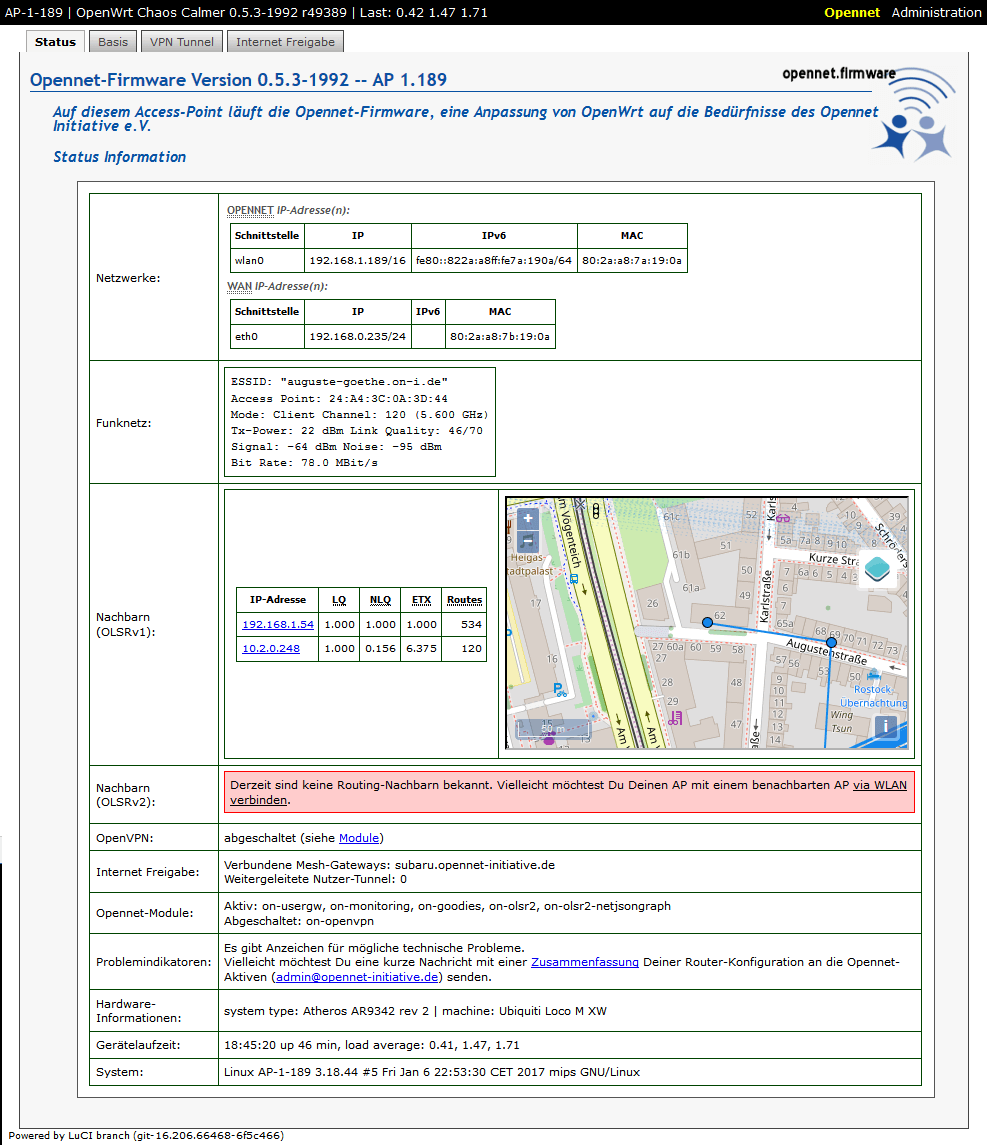Go to the Internet Freigabe tab
The image size is (987, 1145).
285,42
